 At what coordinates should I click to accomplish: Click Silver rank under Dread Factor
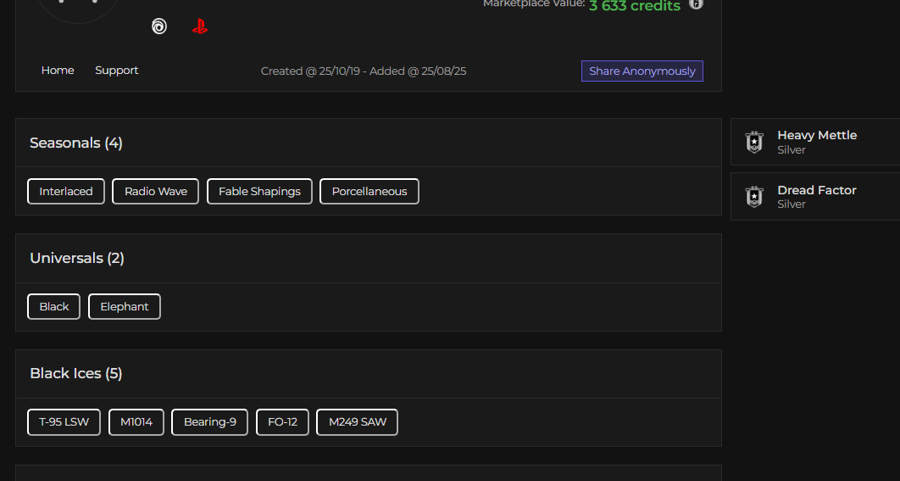coord(791,204)
